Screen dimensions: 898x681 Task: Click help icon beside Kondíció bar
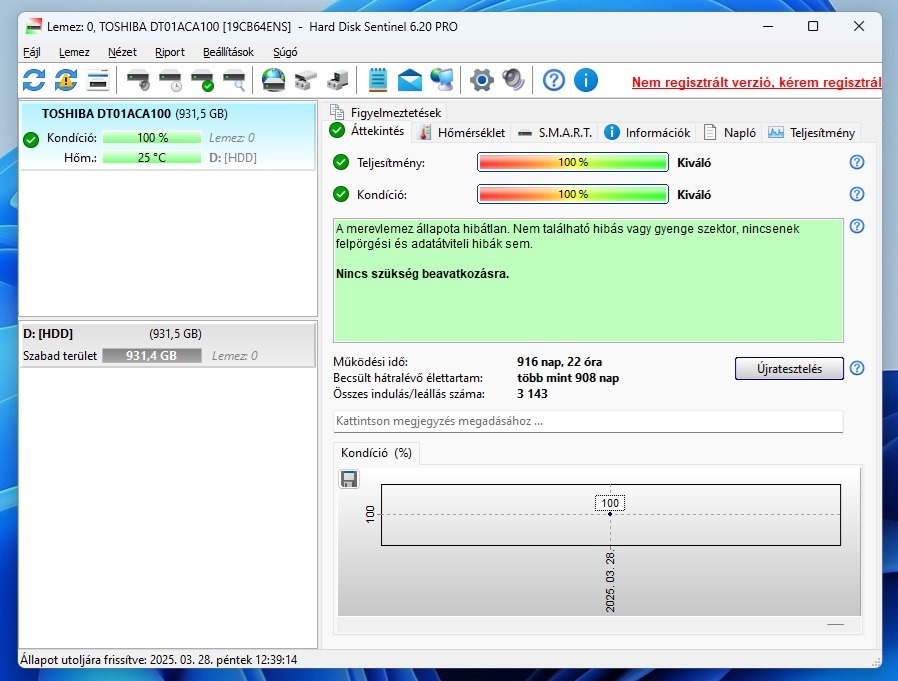[x=857, y=194]
